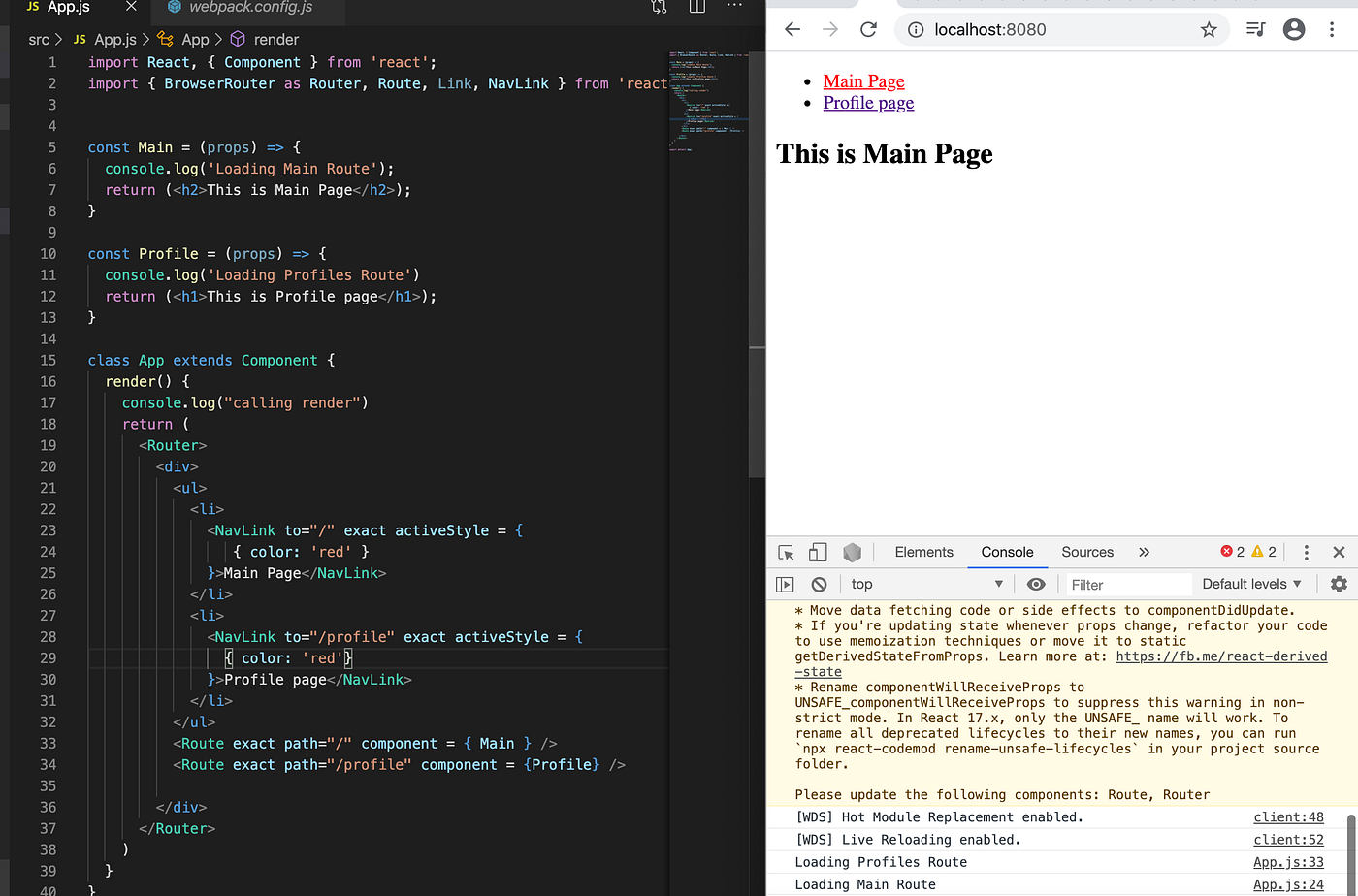
Task: Click the console Filter input field
Action: coord(1128,584)
